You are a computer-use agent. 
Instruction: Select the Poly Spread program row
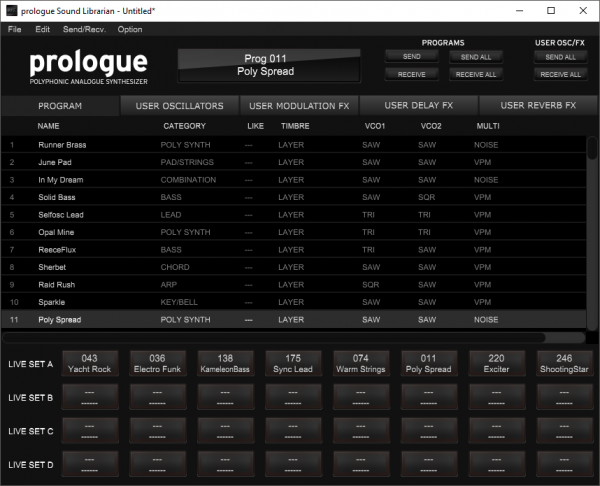pos(293,320)
